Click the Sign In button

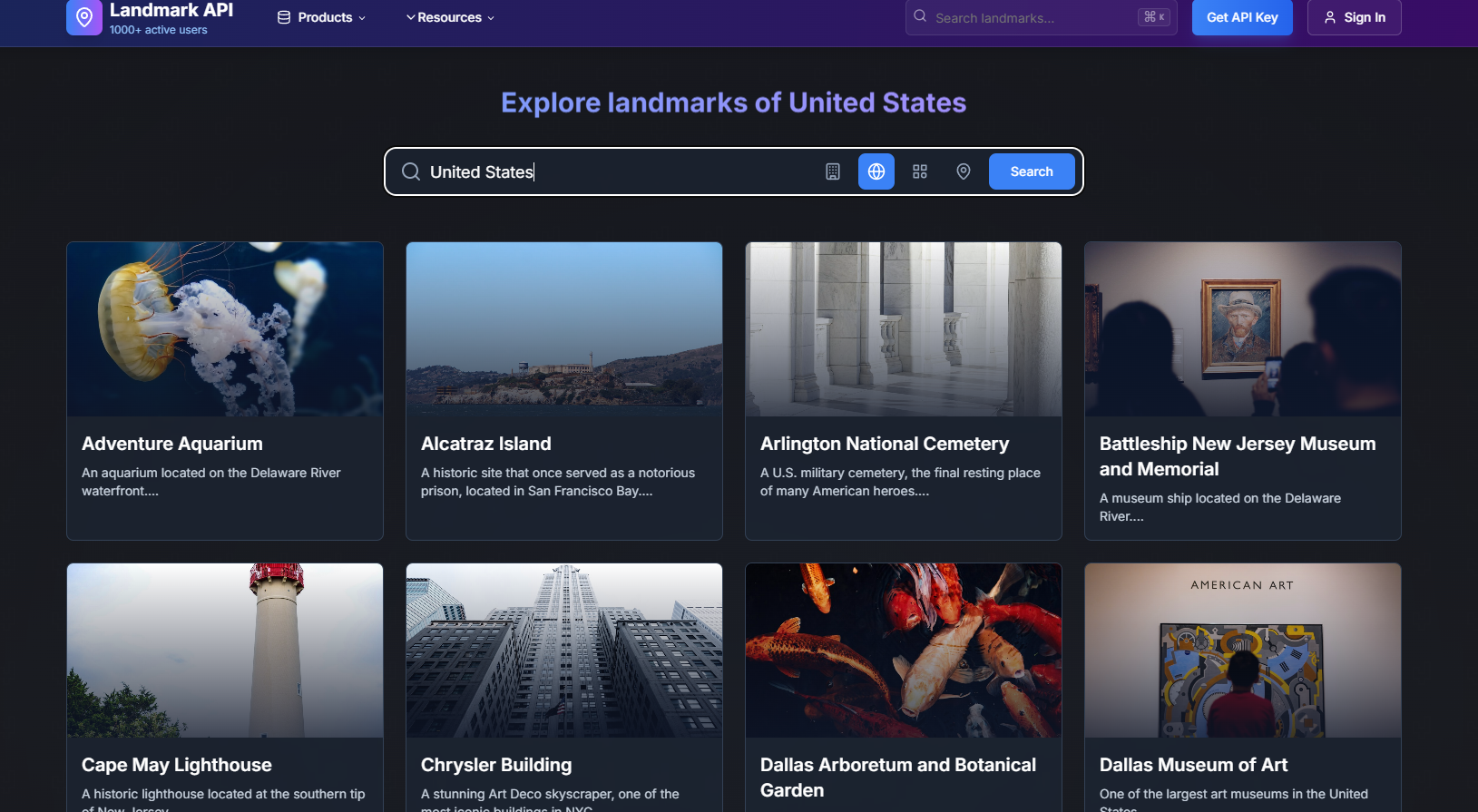[x=1355, y=17]
